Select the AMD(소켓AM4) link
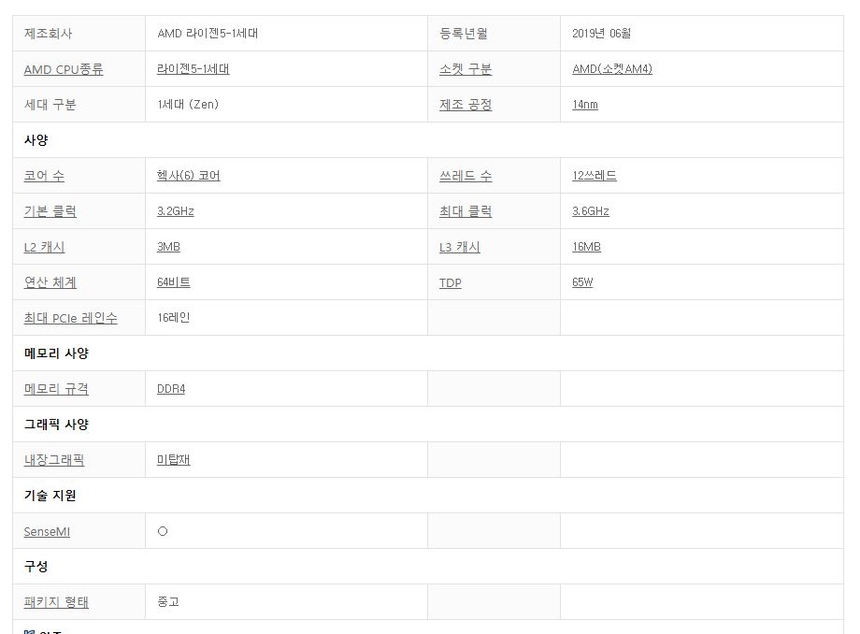860x634 pixels. tap(612, 70)
